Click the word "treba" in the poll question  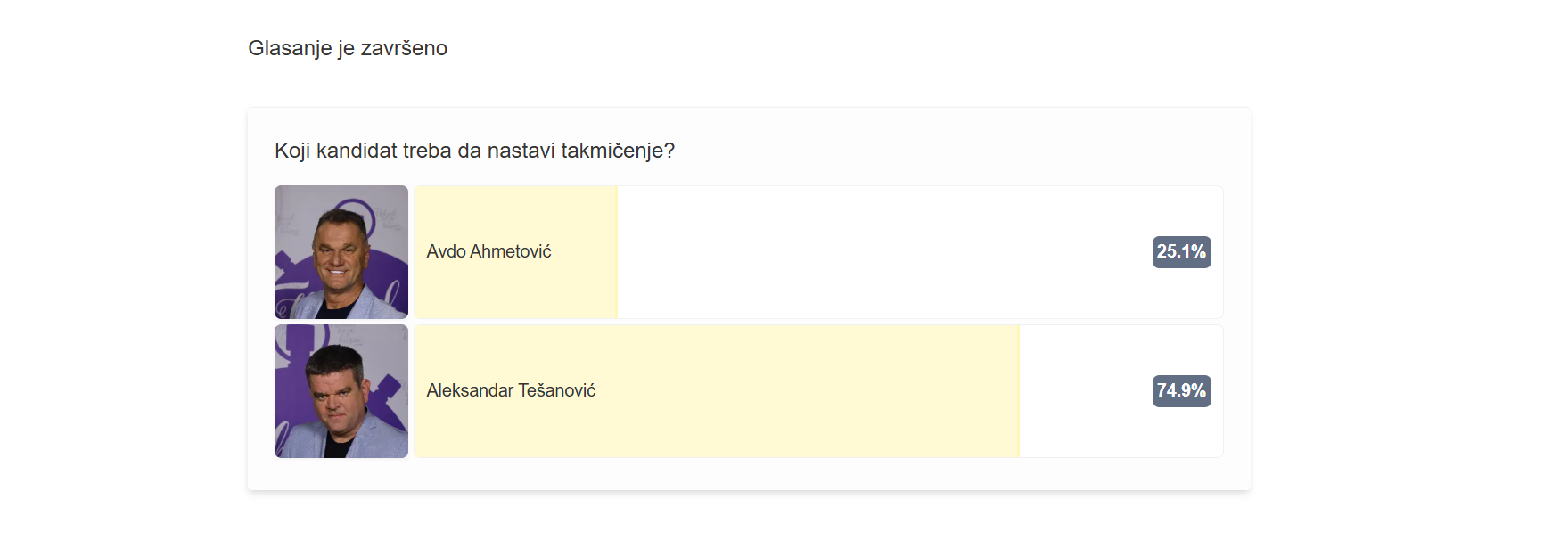coord(427,151)
